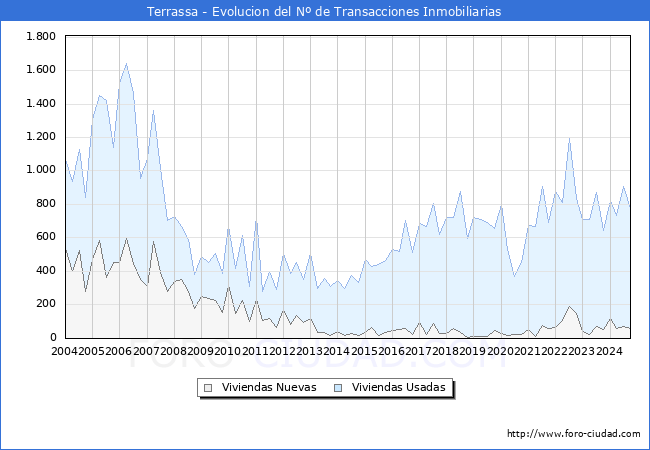Click the 0 y-axis label

coord(53,337)
